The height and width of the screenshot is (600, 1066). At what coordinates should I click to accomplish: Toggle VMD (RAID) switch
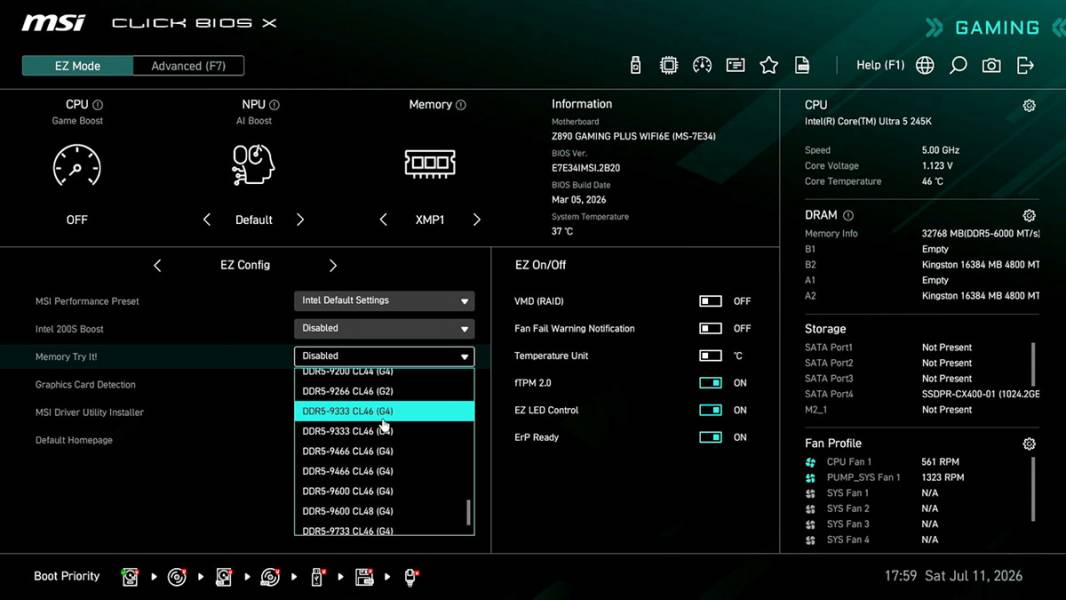pos(710,301)
